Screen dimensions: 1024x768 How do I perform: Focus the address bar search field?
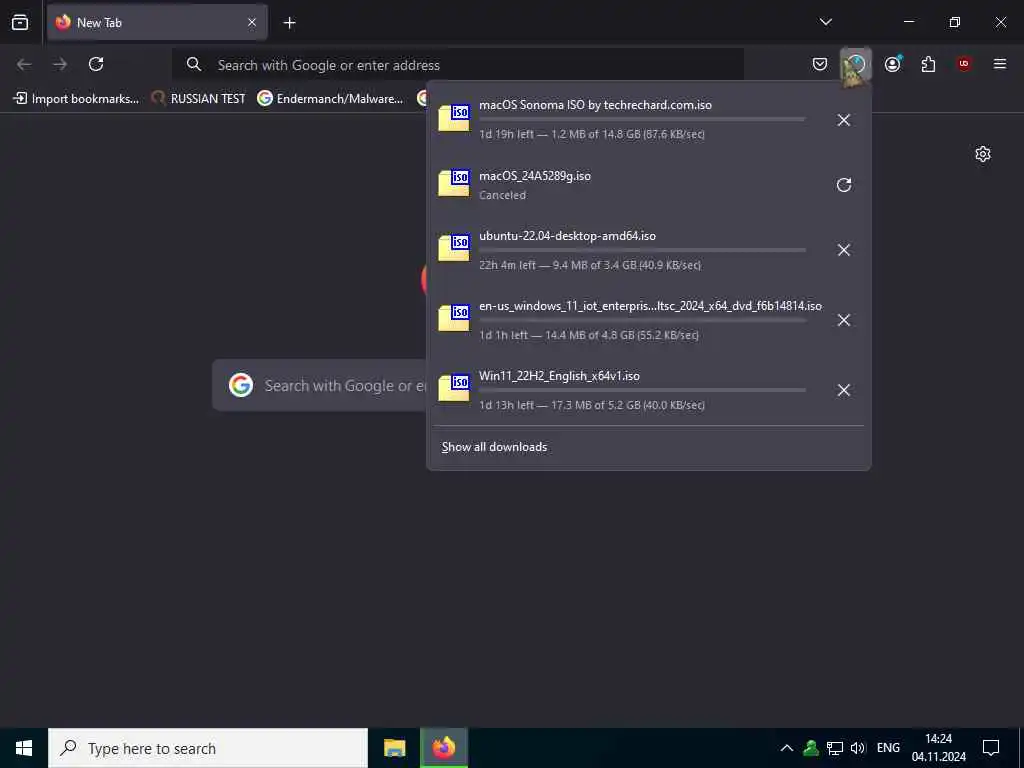(458, 65)
